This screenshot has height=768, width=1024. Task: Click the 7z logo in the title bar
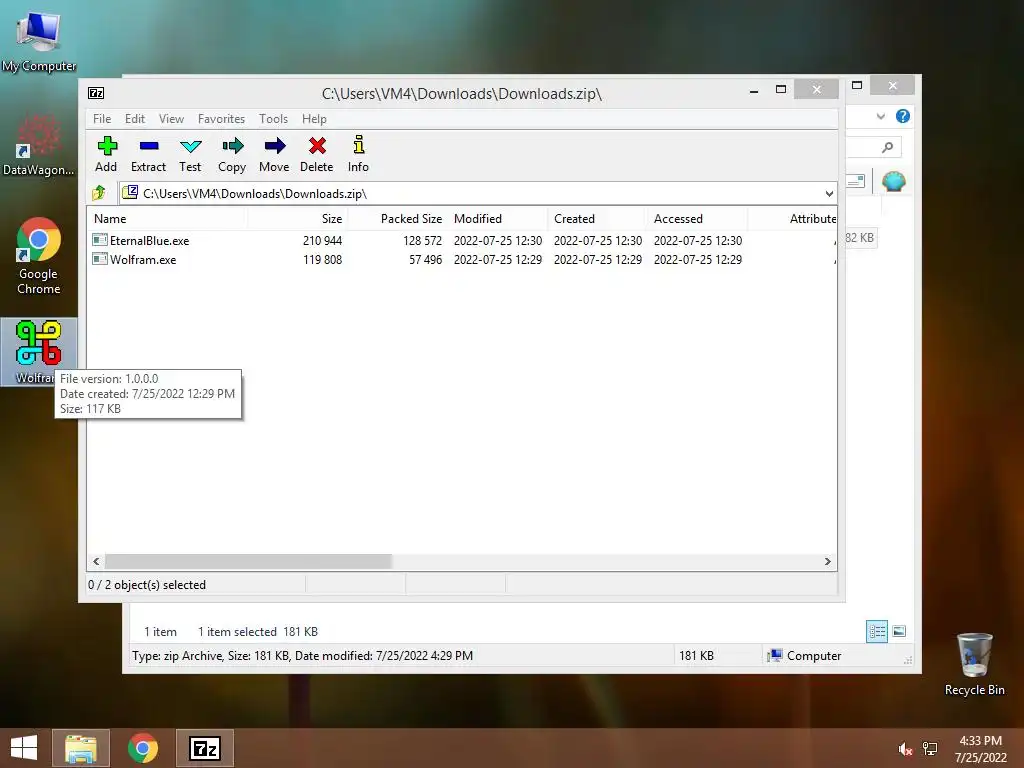pos(96,93)
